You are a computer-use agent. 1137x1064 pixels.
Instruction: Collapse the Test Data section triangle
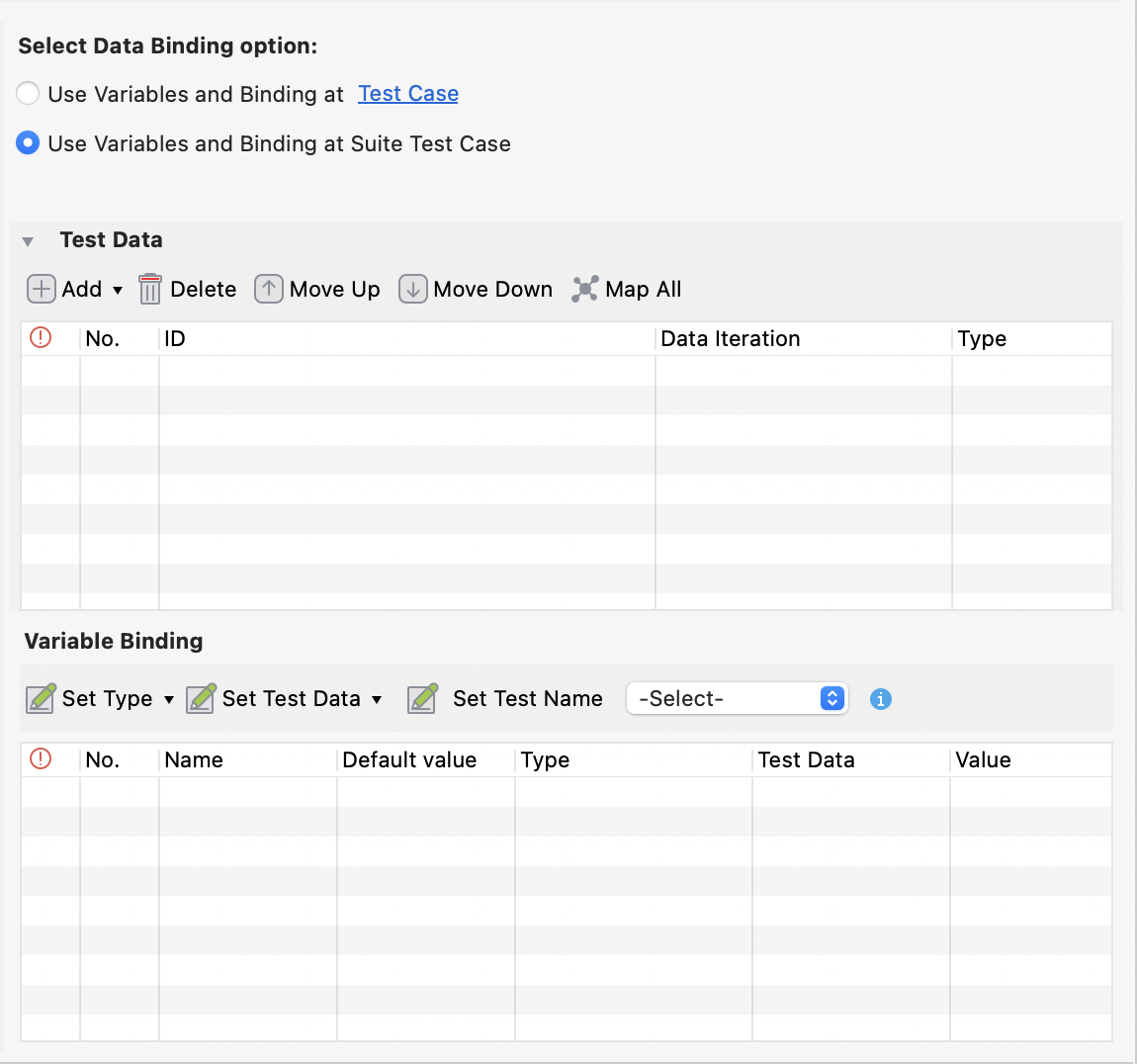tap(28, 241)
